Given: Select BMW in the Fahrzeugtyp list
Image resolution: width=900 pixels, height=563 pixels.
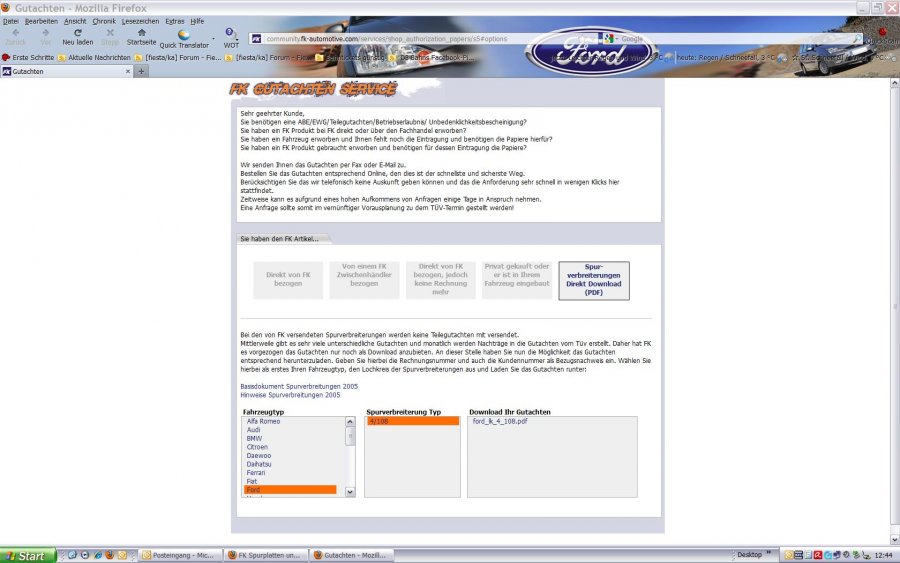Looking at the screenshot, I should click(254, 438).
